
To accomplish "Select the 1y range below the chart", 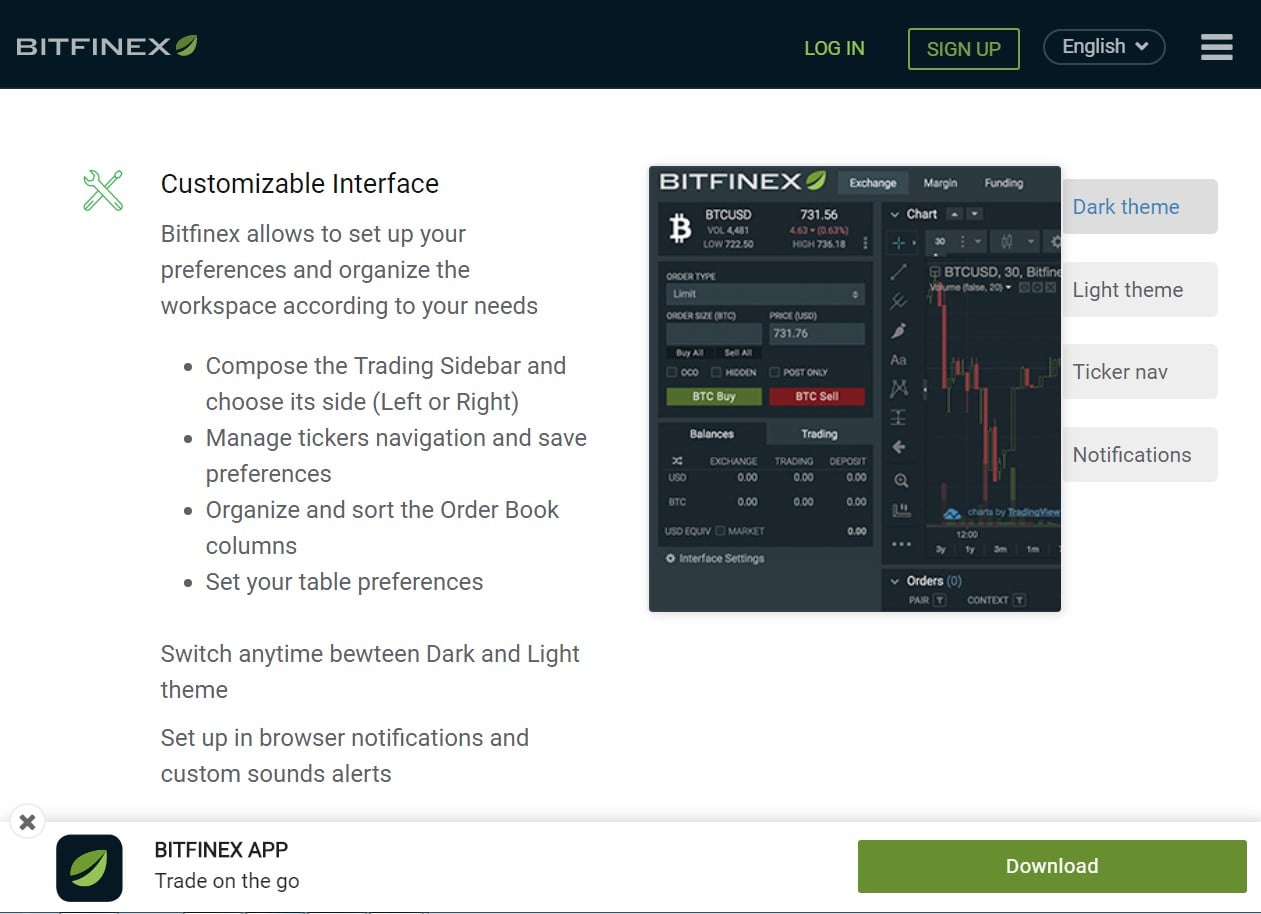I will pyautogui.click(x=970, y=549).
